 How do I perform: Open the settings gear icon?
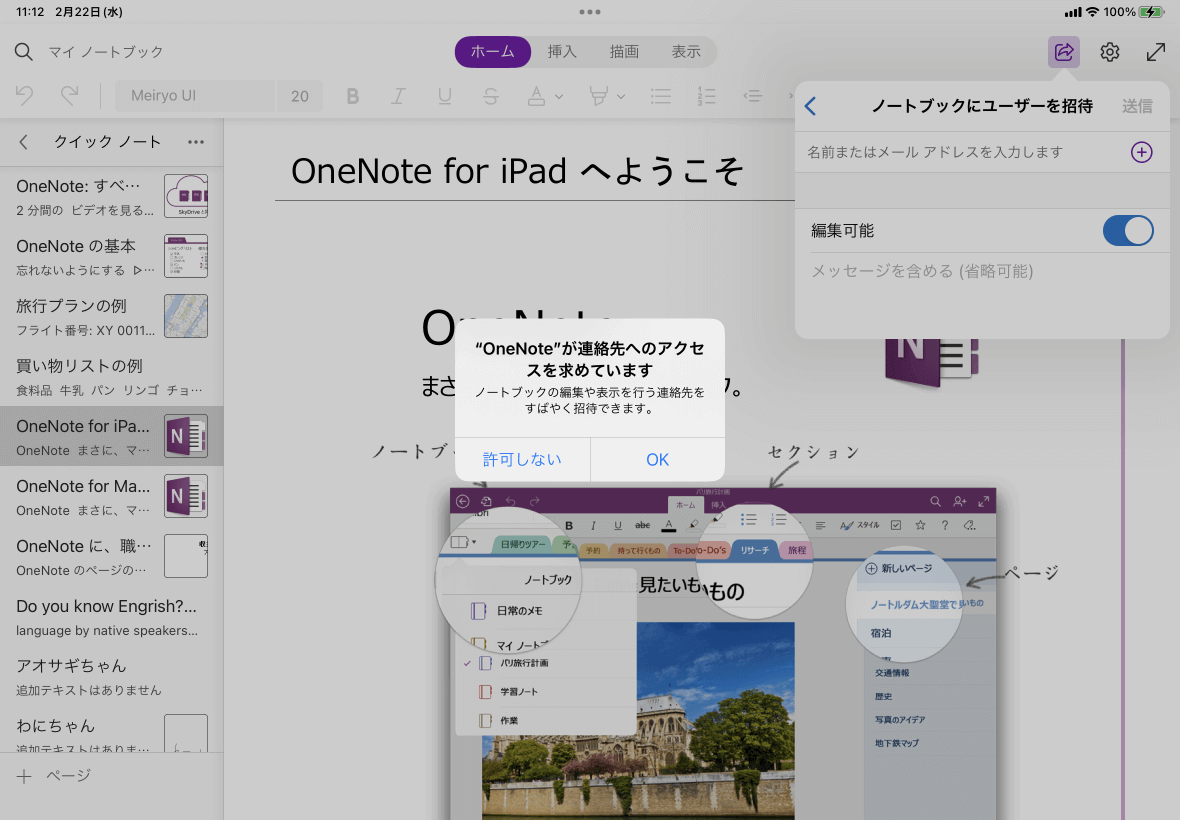point(1110,52)
